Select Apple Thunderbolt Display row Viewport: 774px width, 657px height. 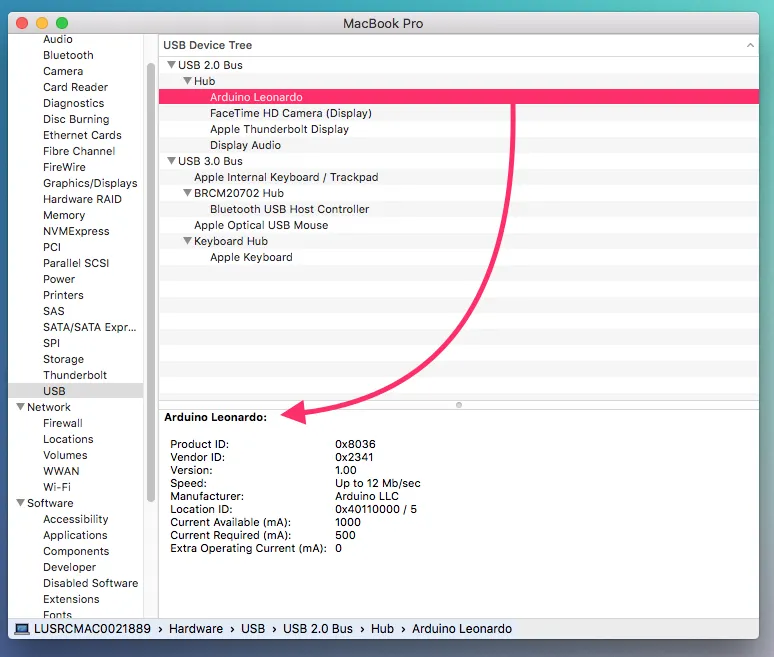(459, 129)
